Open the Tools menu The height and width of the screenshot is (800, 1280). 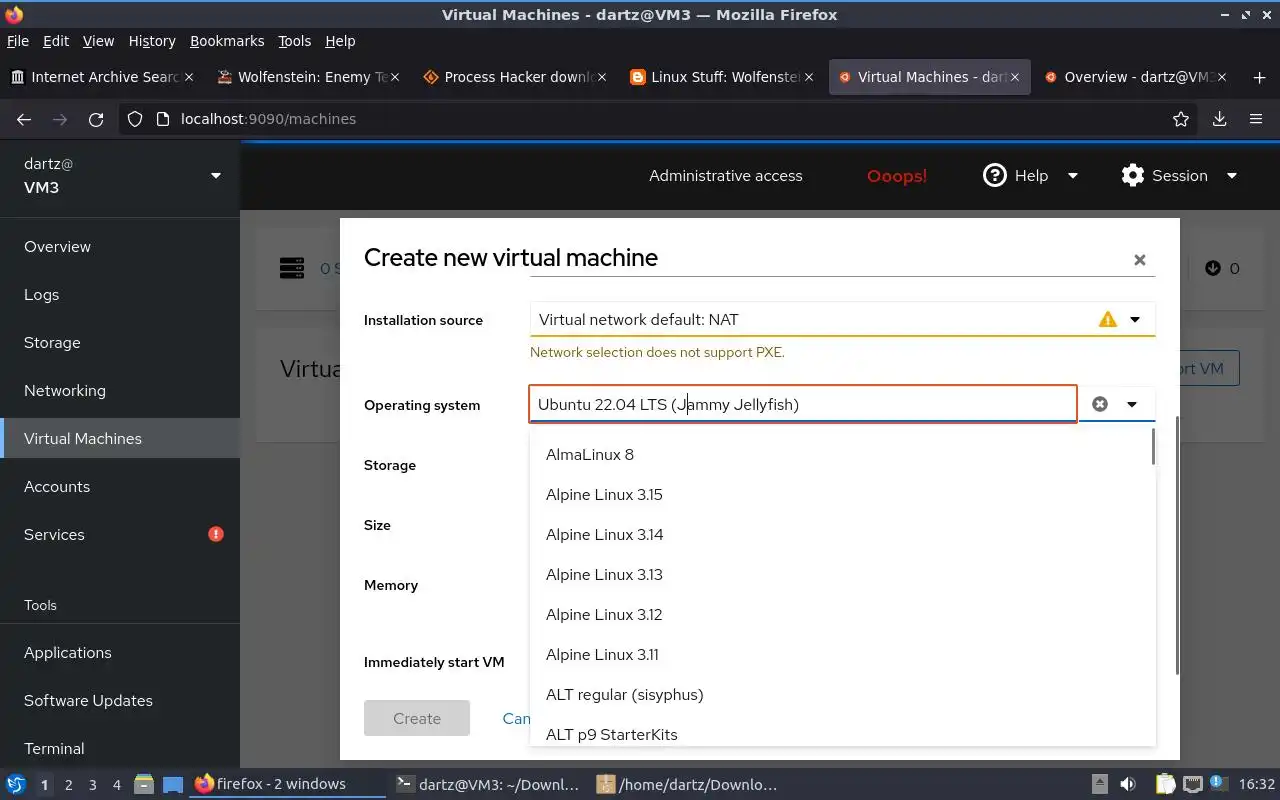tap(294, 41)
